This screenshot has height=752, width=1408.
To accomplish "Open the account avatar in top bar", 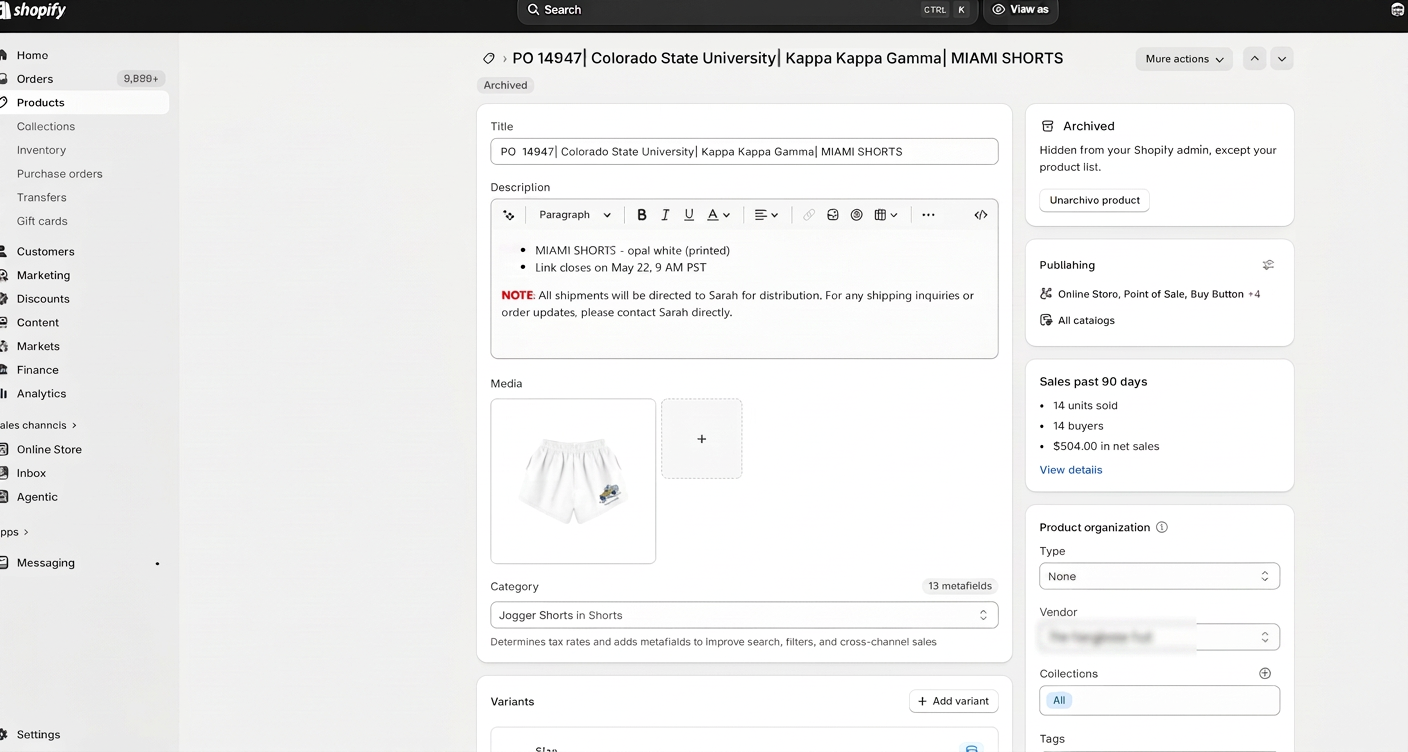I will [x=1398, y=10].
